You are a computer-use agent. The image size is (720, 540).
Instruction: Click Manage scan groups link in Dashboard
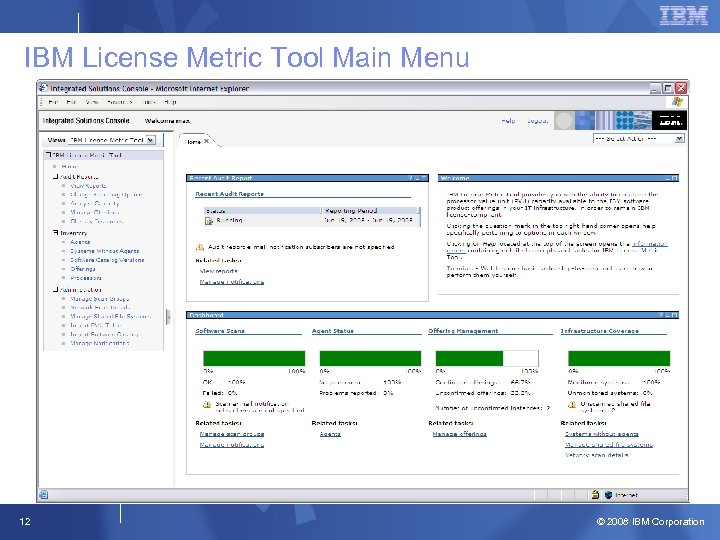point(232,434)
